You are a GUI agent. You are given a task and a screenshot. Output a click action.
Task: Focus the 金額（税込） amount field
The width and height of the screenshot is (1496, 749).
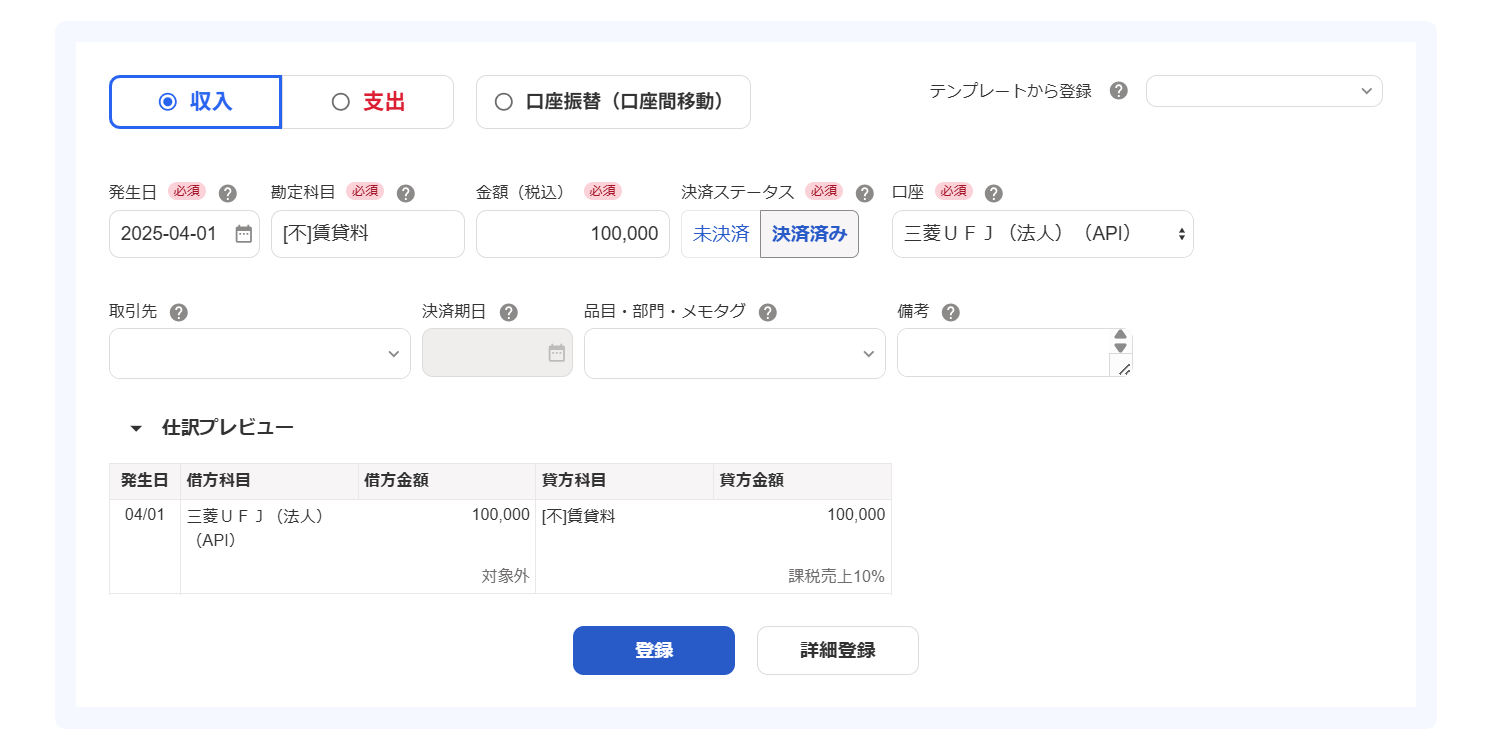click(573, 234)
